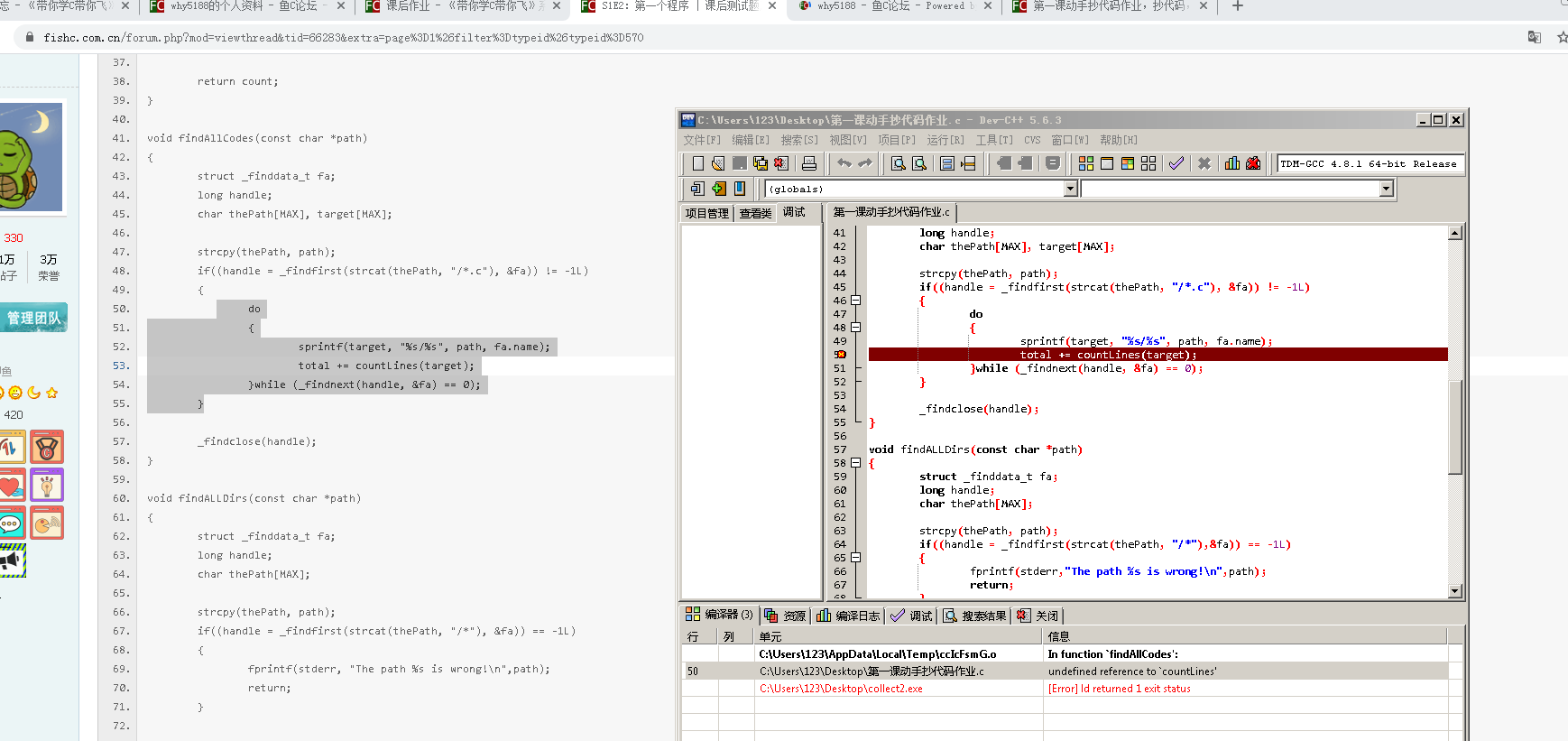Open the 编辑[E] menu
1568x741 pixels.
(751, 140)
